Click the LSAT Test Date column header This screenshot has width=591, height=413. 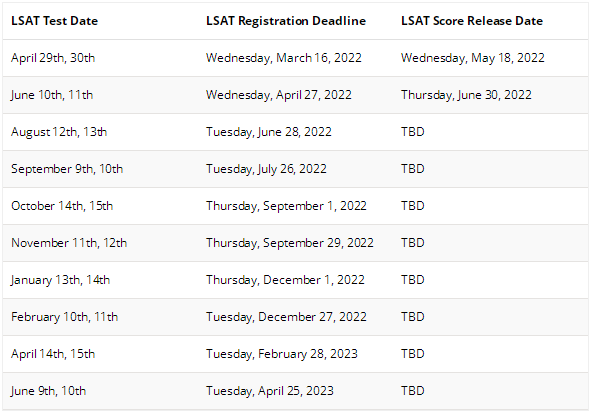point(54,21)
